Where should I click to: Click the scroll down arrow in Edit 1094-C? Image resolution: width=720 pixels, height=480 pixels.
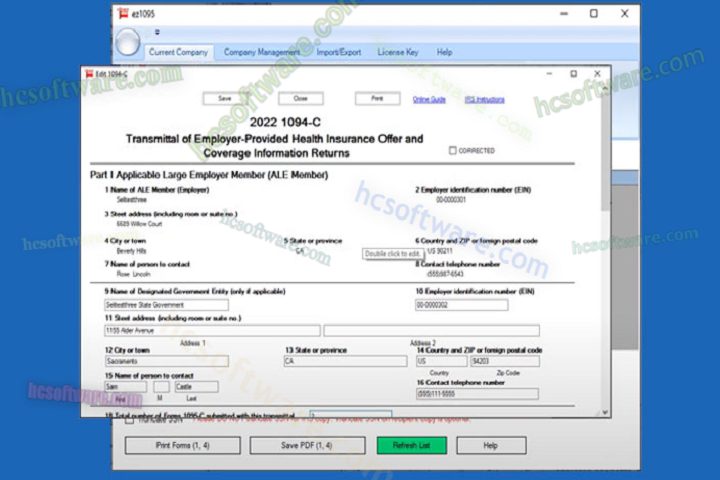[605, 412]
